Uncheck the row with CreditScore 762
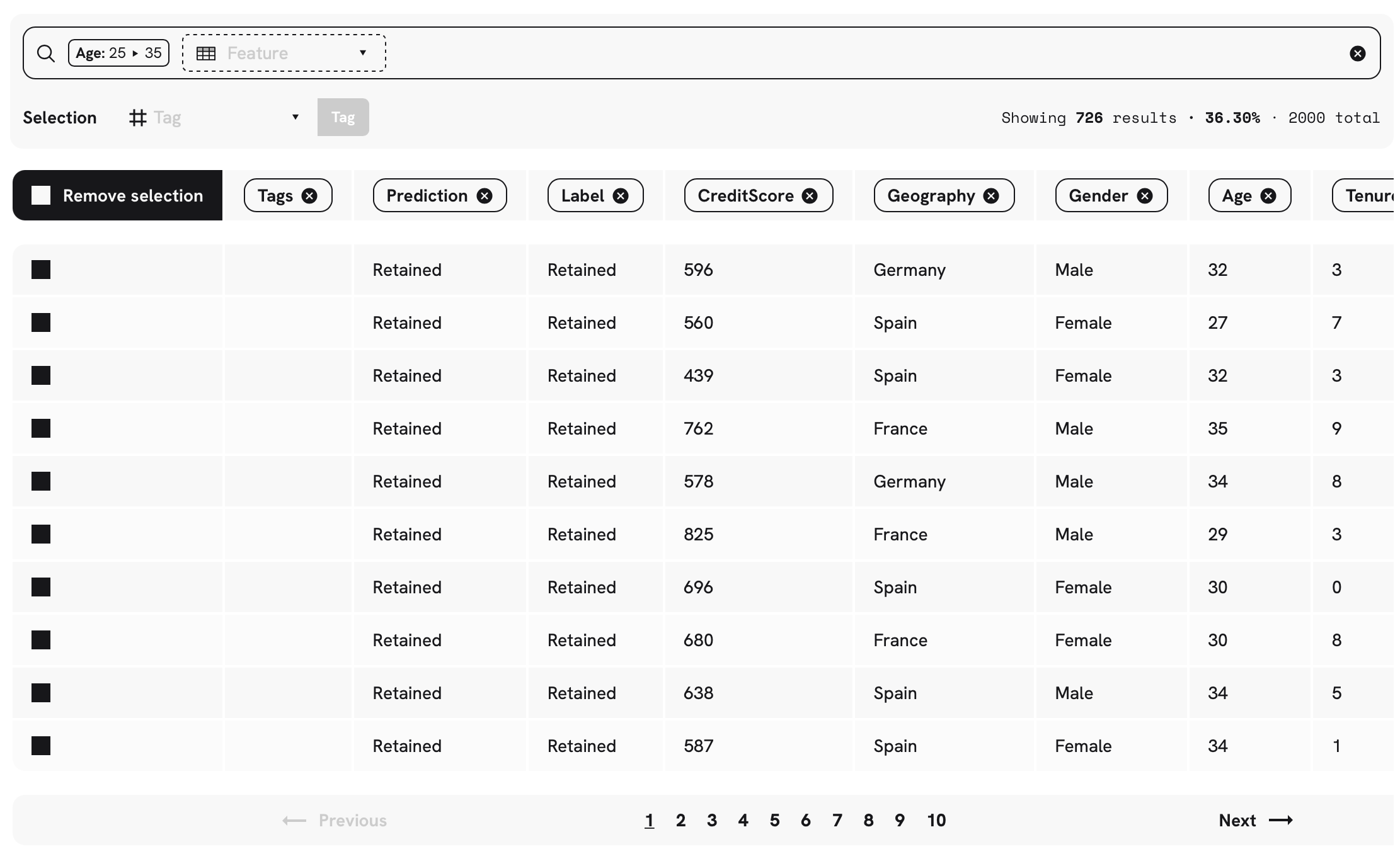This screenshot has height=849, width=1400. (x=41, y=428)
